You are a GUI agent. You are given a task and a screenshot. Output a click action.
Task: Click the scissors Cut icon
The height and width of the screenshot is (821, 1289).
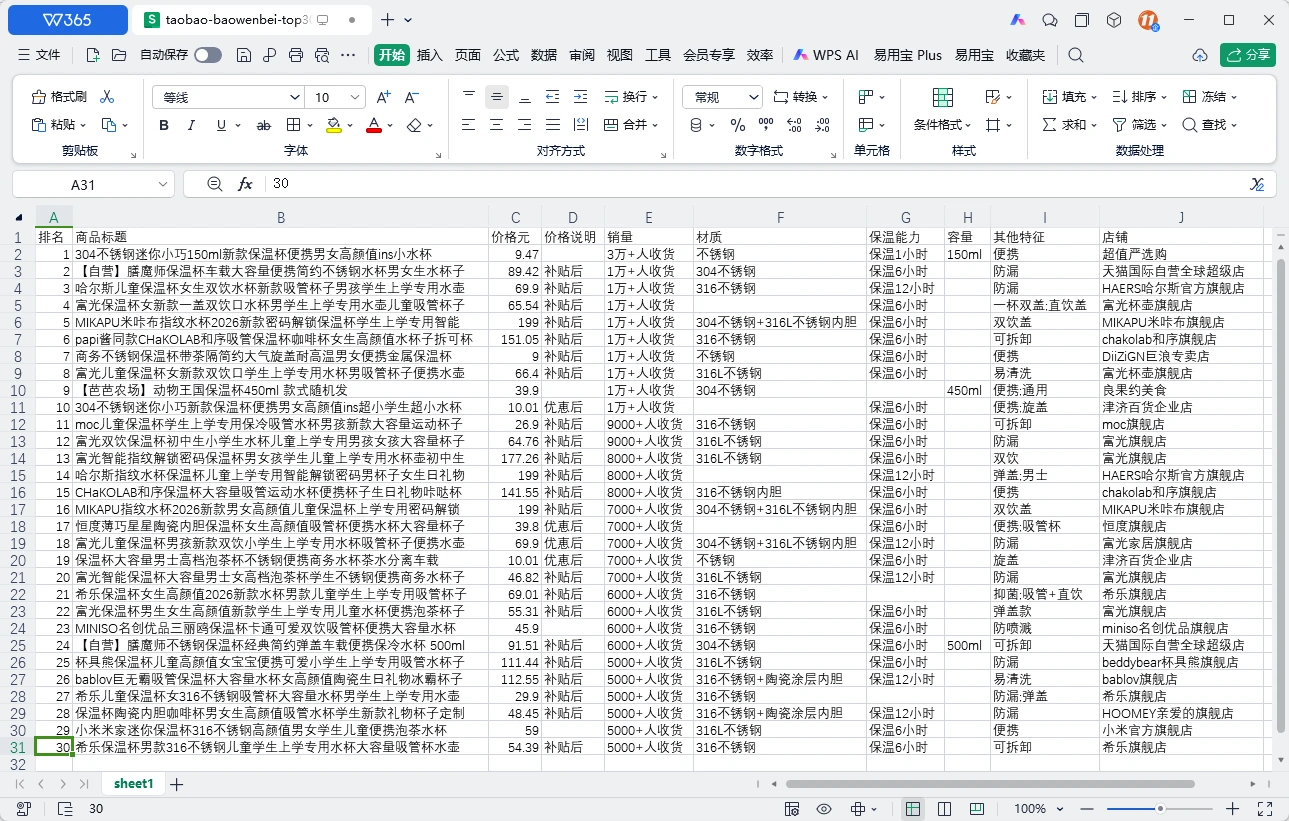107,97
